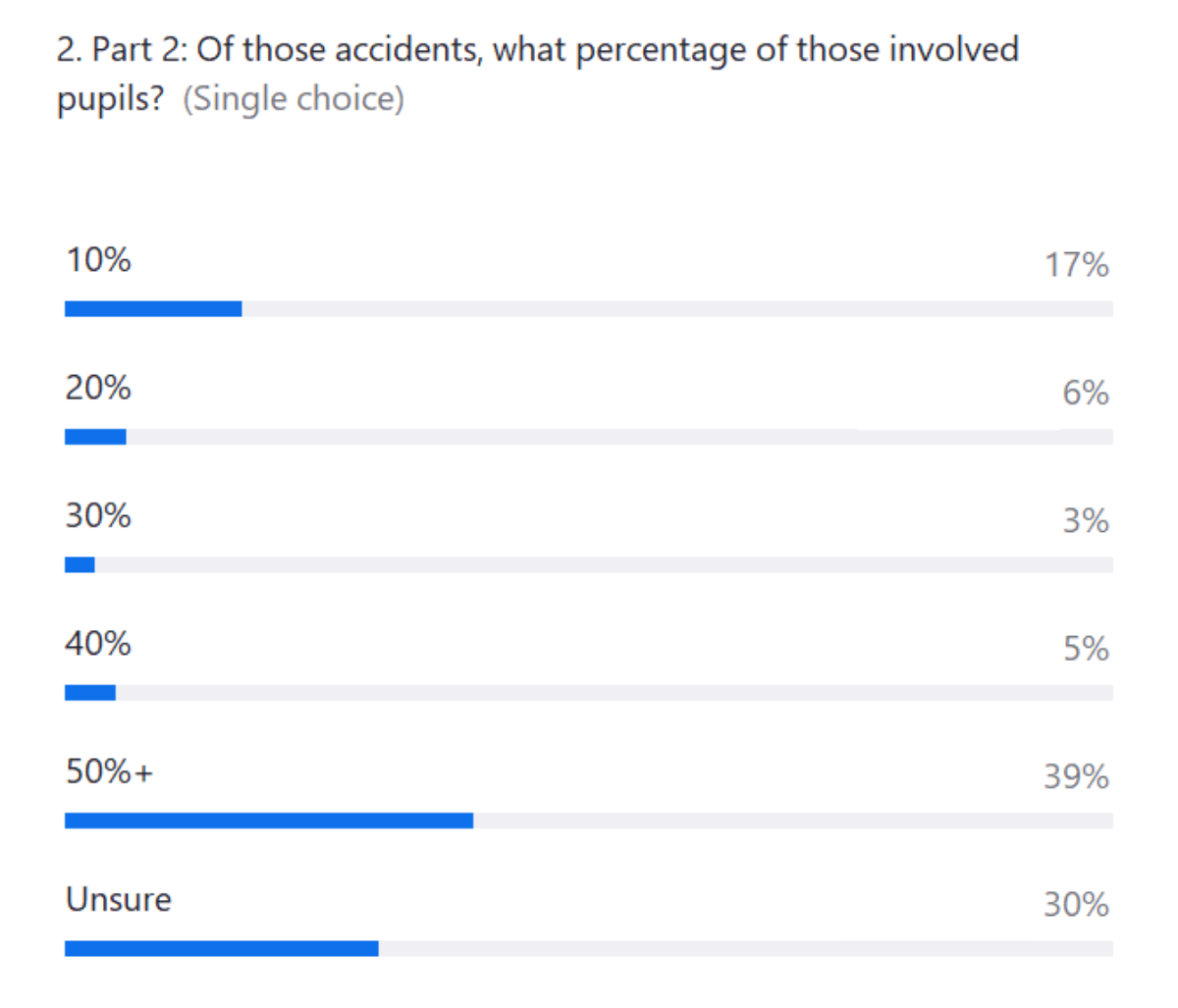Image resolution: width=1178 pixels, height=1008 pixels.
Task: Click the 30% result value beside Unsure
Action: pyautogui.click(x=1076, y=904)
